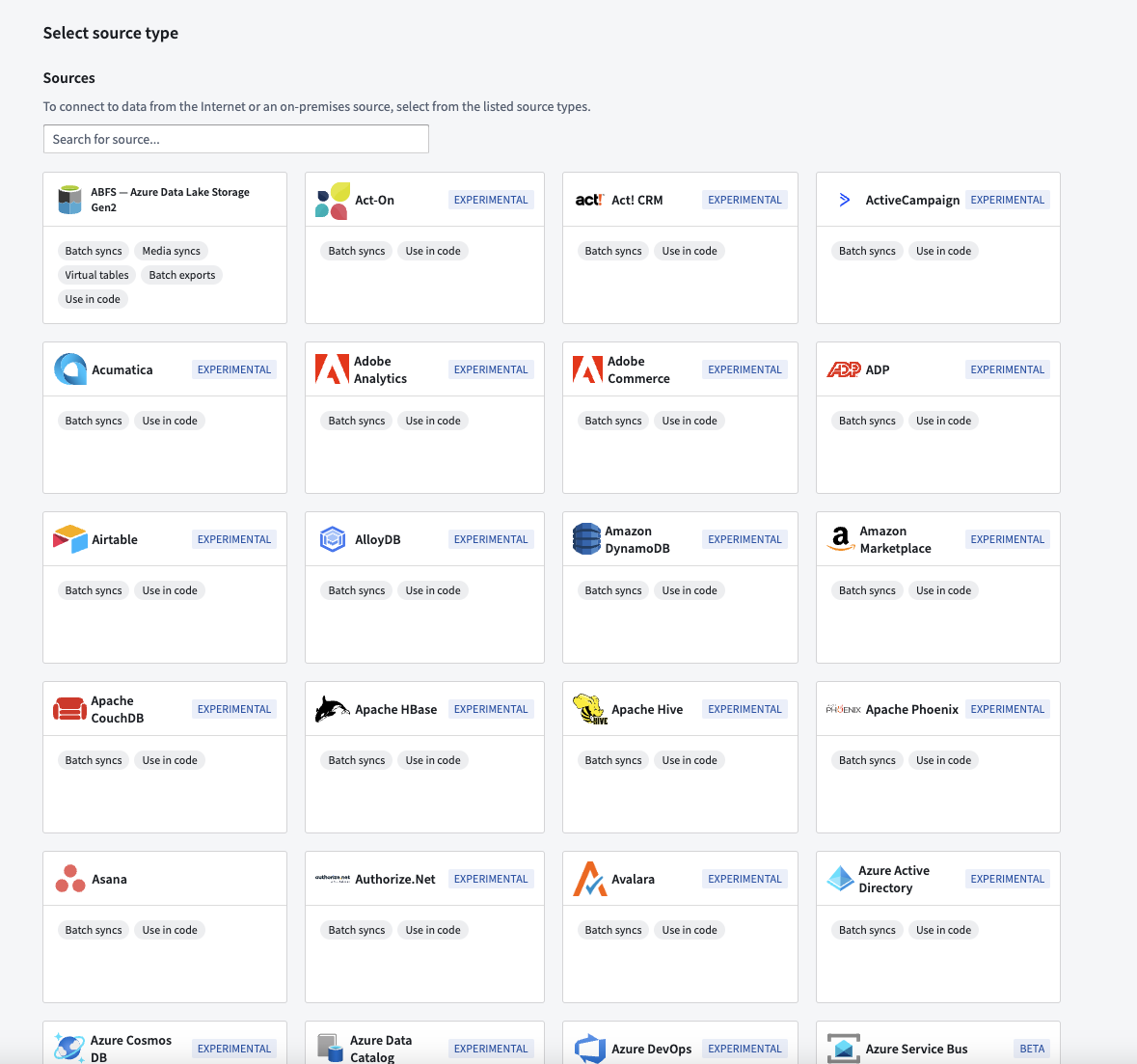Click the ABFS card's Media syncs tag
Screen dimensions: 1137x1064
coord(171,251)
